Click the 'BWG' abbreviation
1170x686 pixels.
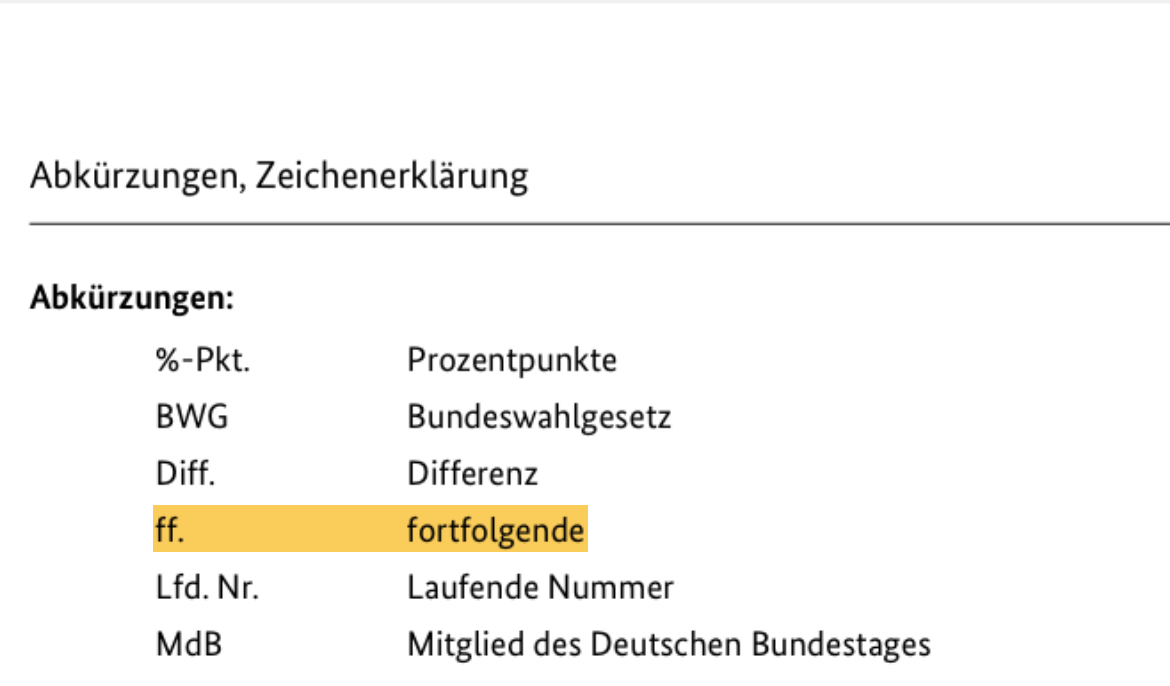point(192,416)
